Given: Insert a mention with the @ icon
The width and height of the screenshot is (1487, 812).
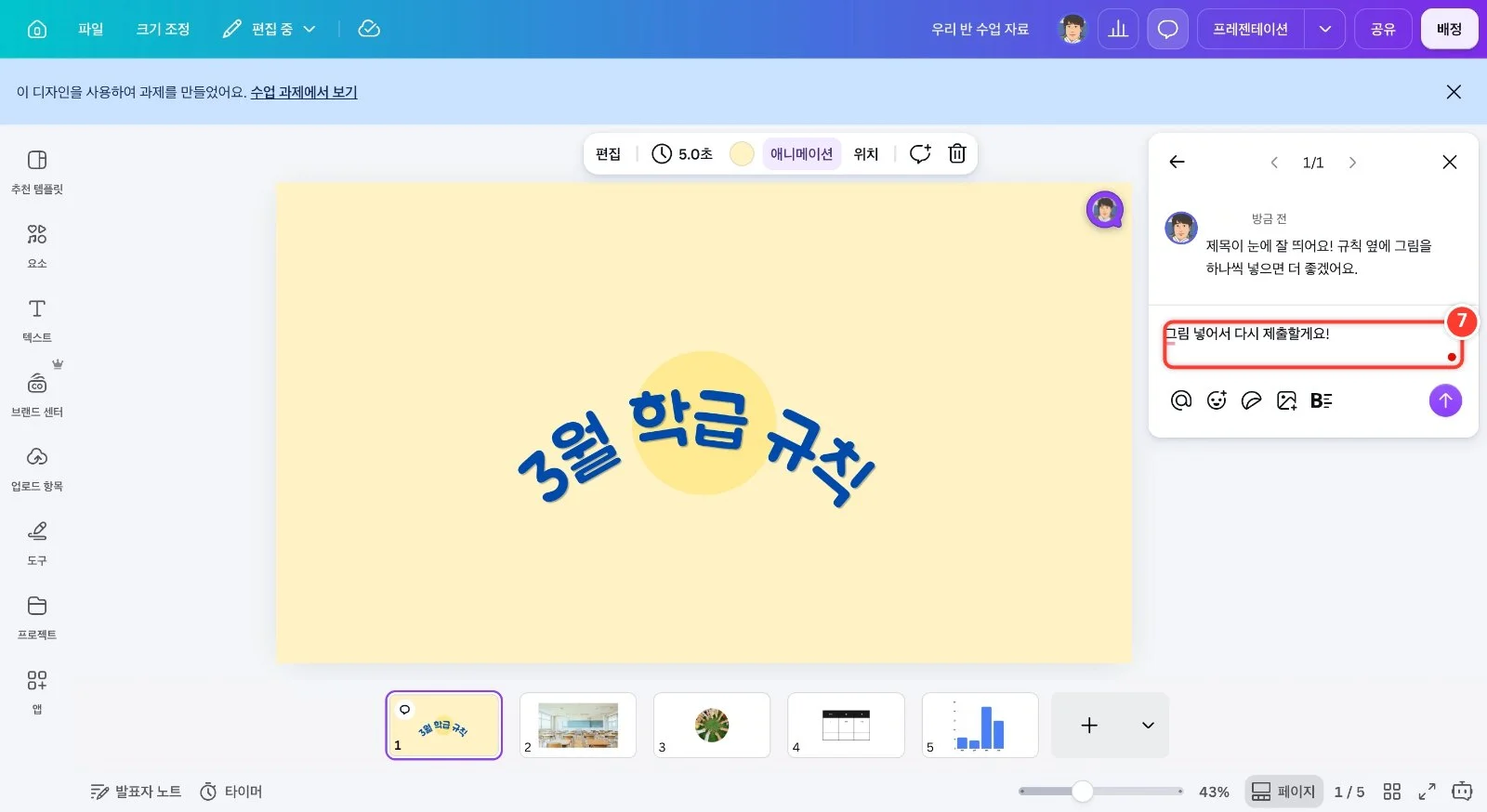Looking at the screenshot, I should (1181, 400).
